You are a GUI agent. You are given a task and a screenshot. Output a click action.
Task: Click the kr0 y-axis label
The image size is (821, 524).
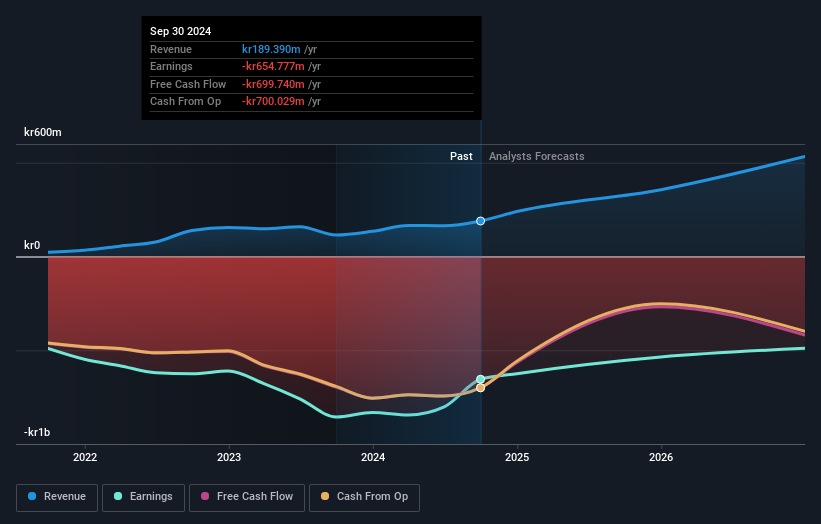32,245
